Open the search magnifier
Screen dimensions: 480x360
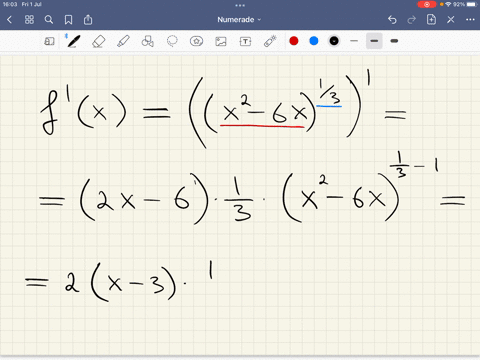(x=49, y=20)
